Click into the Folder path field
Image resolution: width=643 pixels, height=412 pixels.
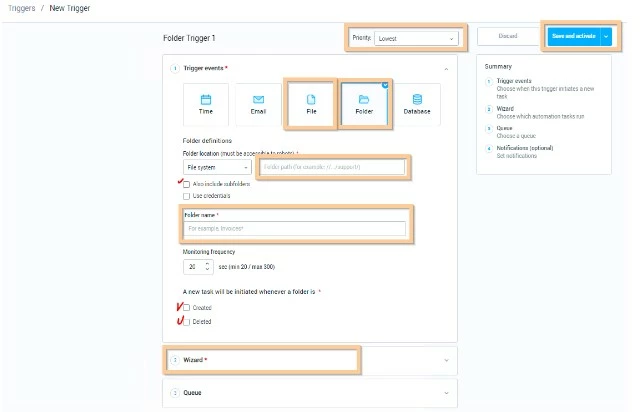333,167
